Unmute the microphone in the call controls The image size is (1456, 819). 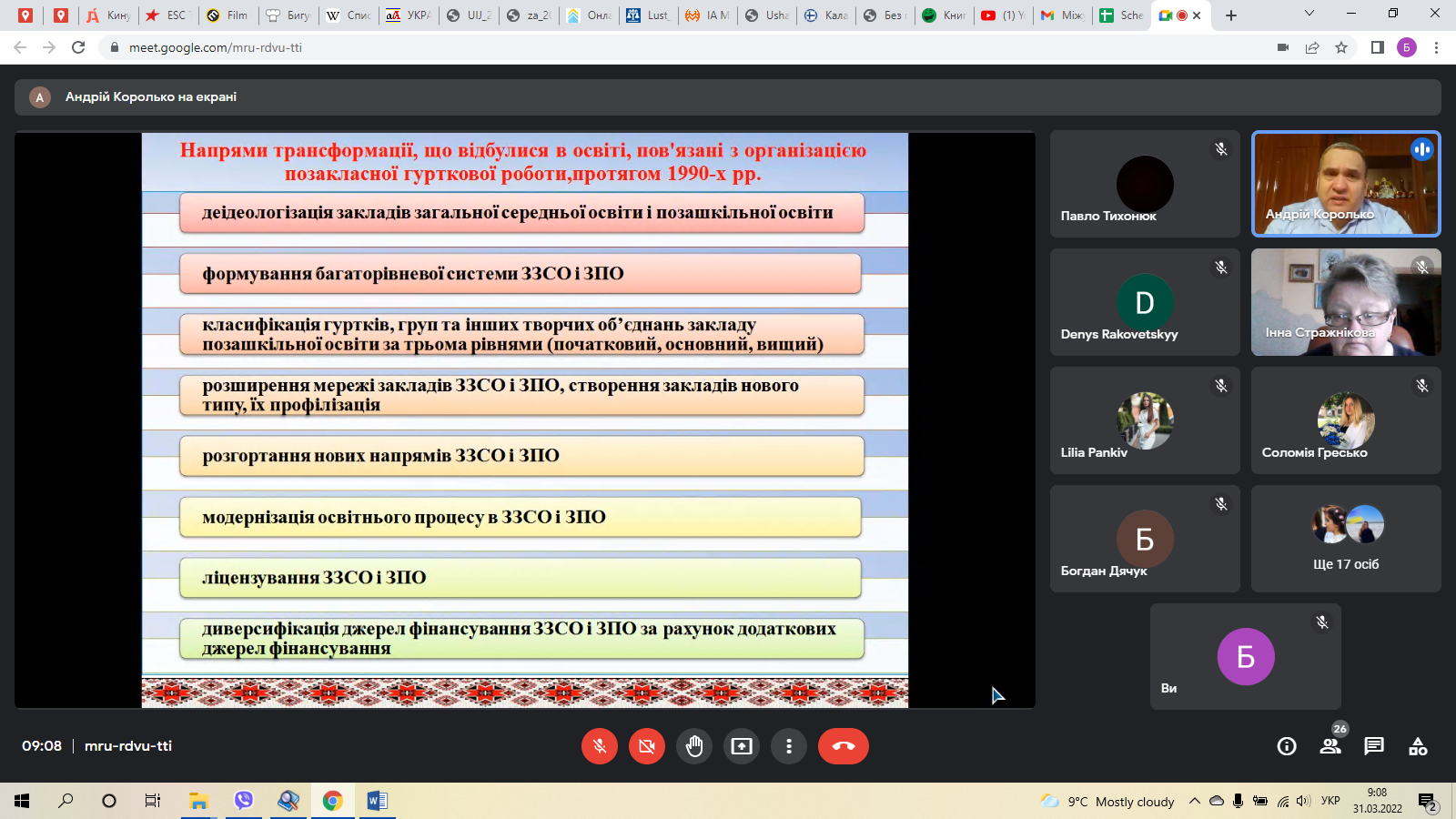tap(600, 746)
